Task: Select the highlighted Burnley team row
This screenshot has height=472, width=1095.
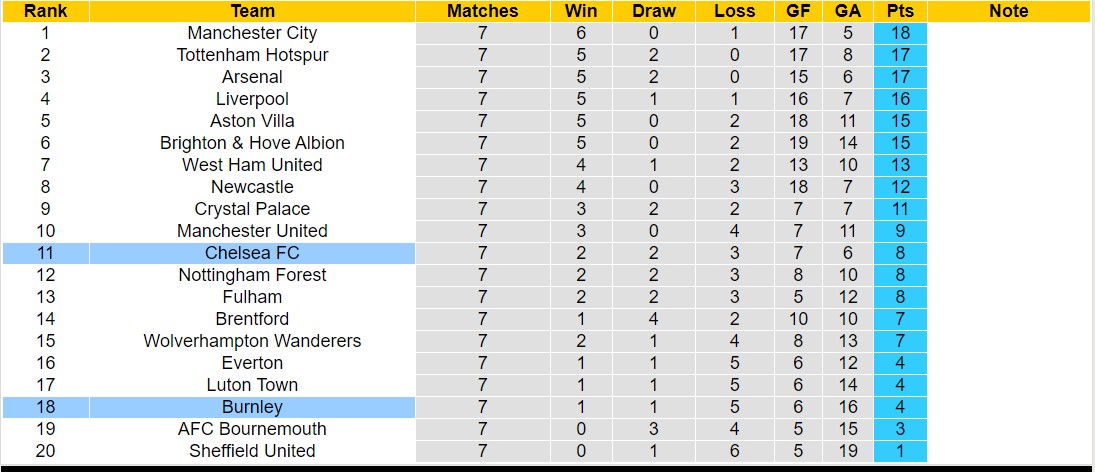Action: (x=252, y=407)
